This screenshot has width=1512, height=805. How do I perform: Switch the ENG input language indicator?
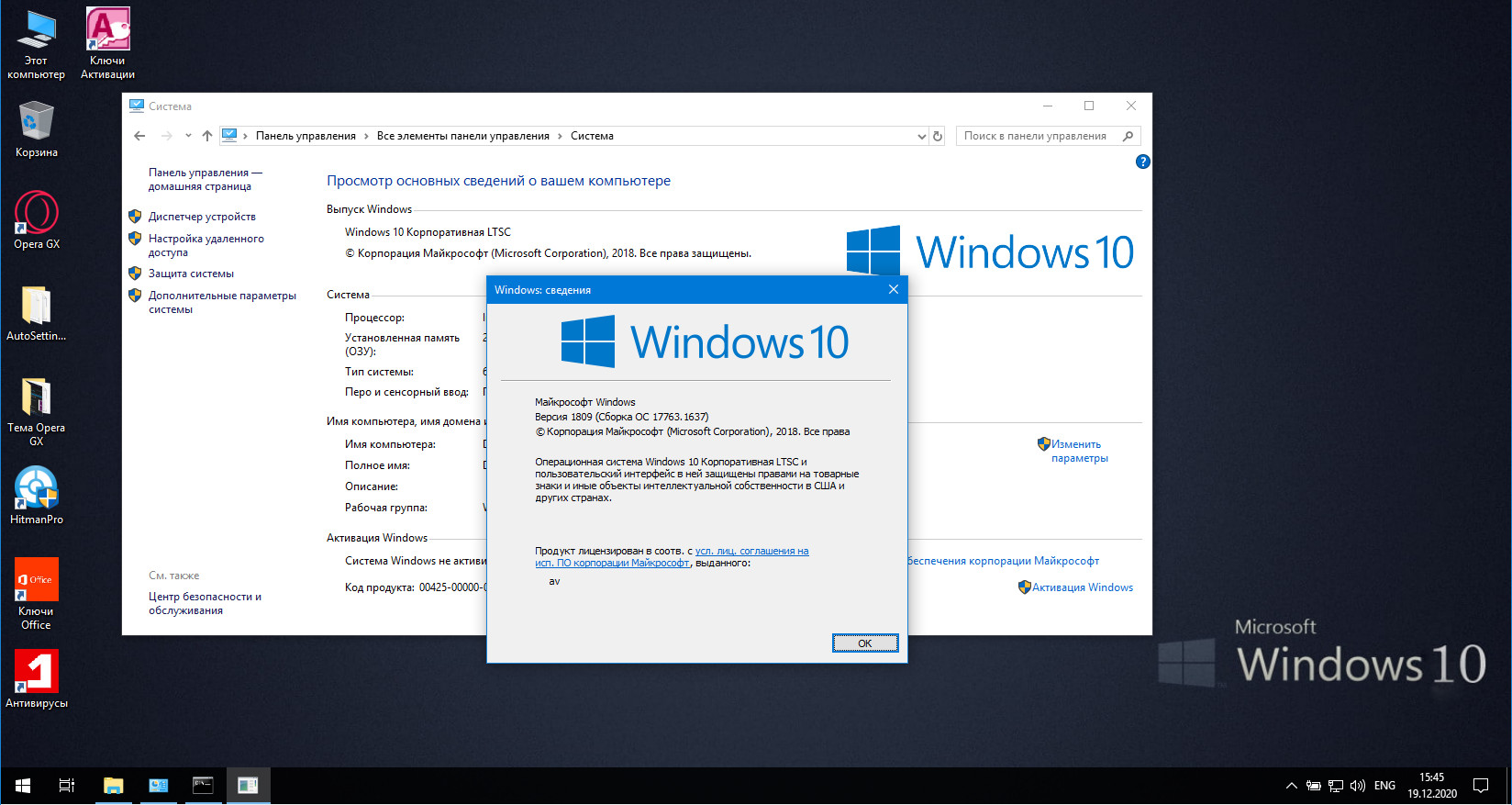(1384, 786)
